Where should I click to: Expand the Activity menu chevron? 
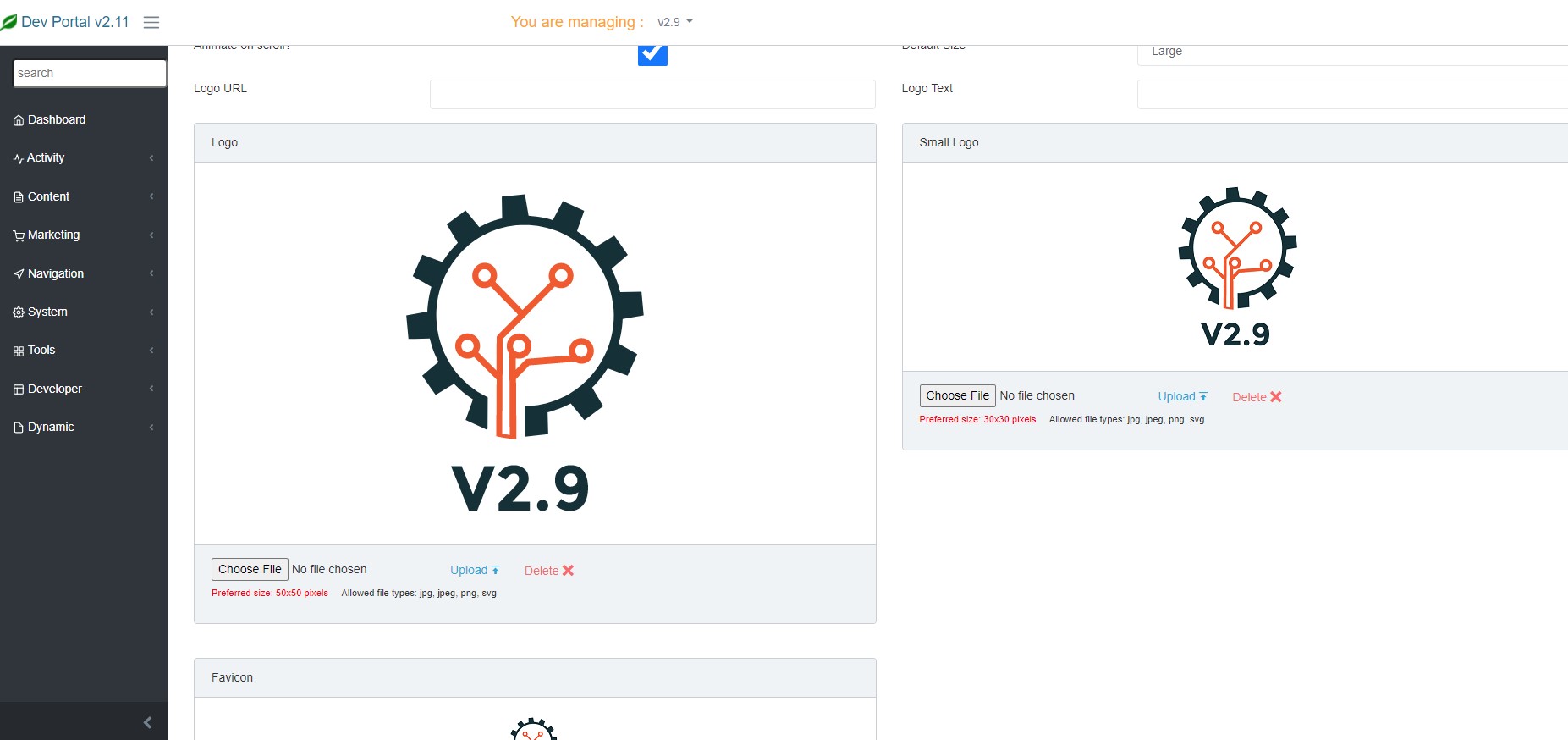point(151,158)
